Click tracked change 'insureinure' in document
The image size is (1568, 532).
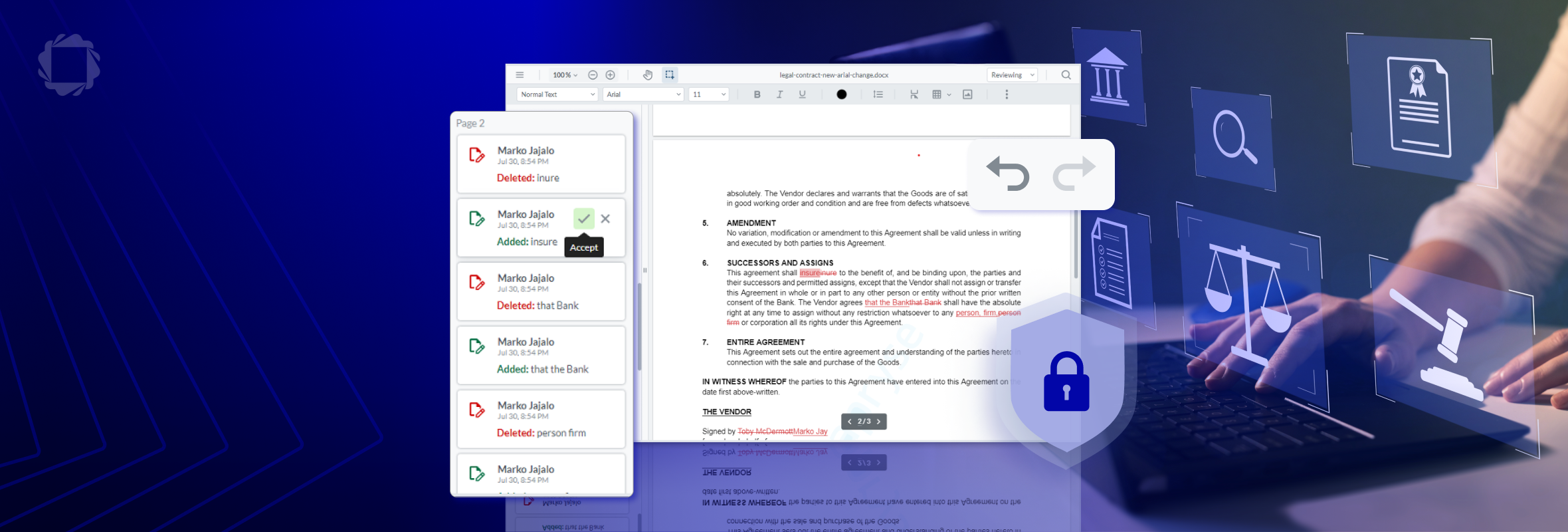click(x=818, y=273)
